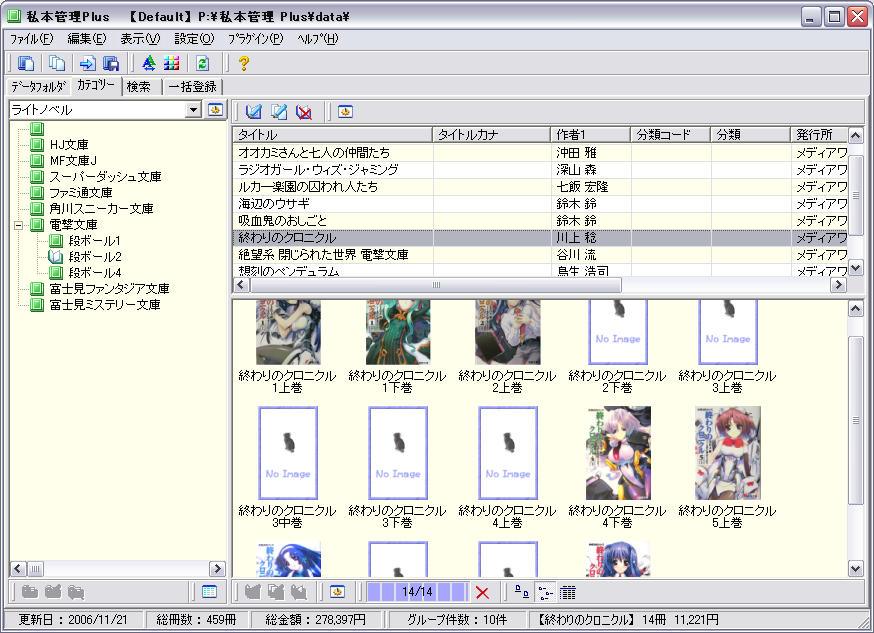The image size is (874, 633).
Task: Click the down arrow of the title list scrollbar
Action: [856, 269]
